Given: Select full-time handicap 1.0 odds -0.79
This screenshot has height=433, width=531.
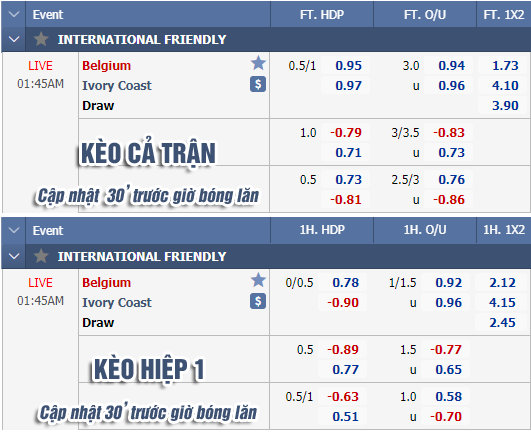Looking at the screenshot, I should click(346, 132).
